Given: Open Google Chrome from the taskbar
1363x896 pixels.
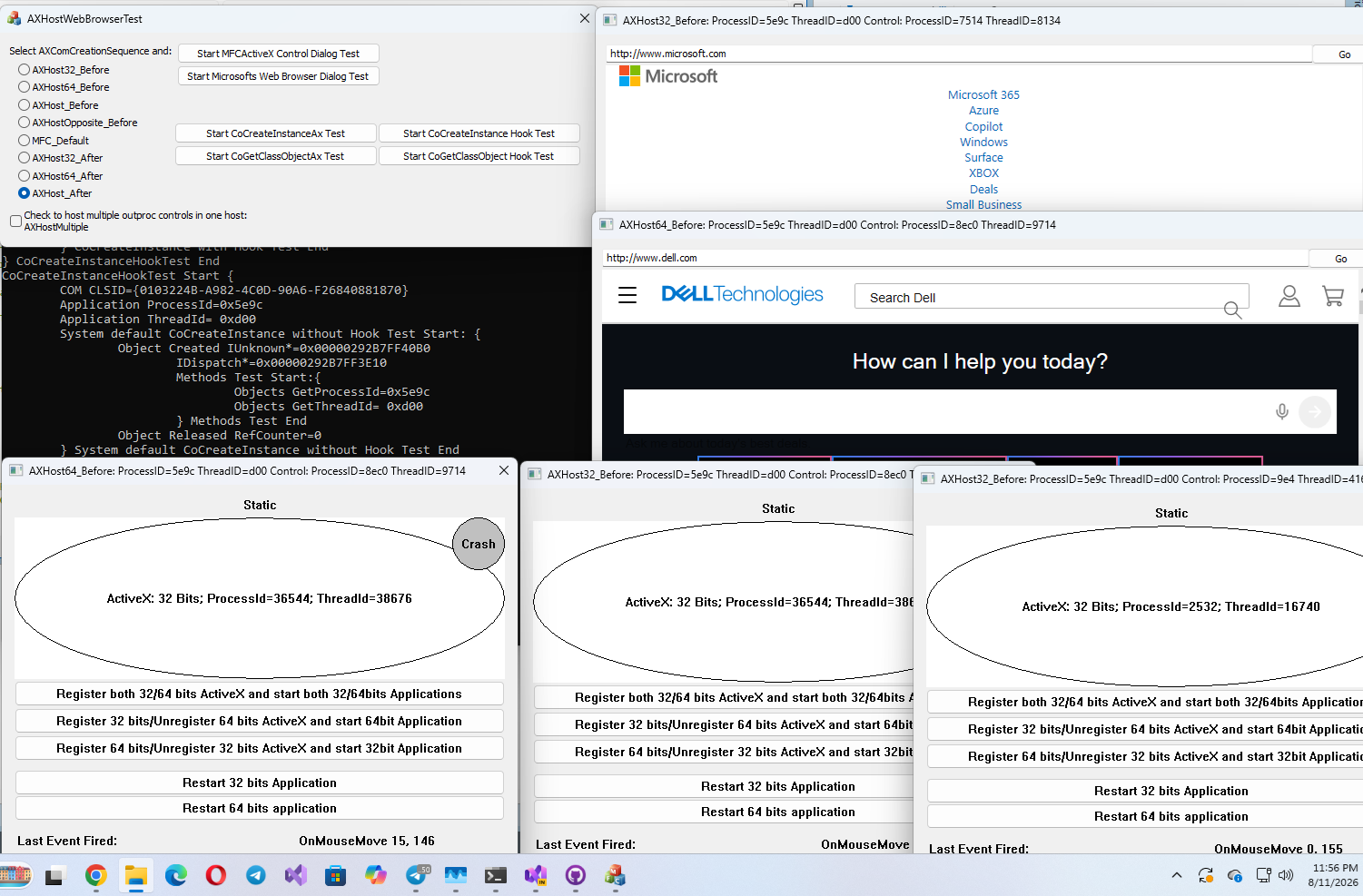Looking at the screenshot, I should [95, 875].
